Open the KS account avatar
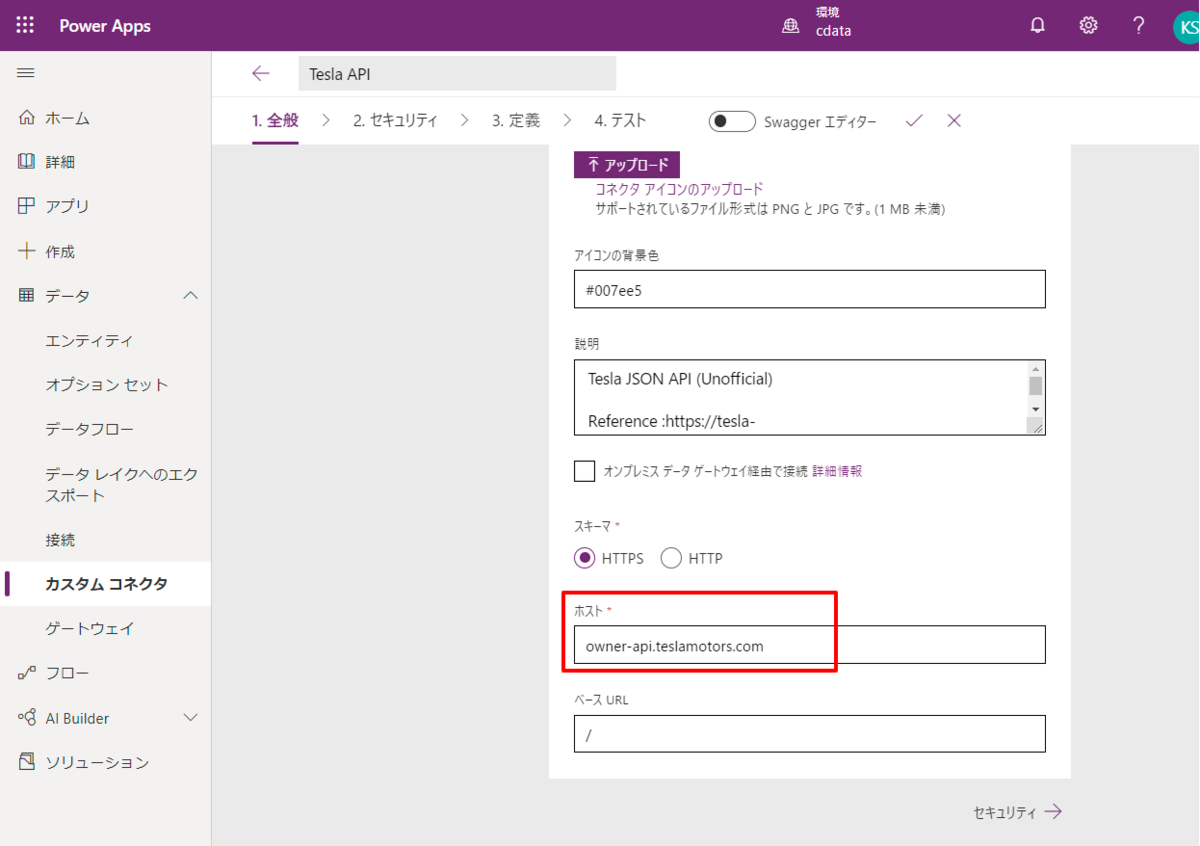Viewport: 1200px width, 846px height. click(1186, 27)
